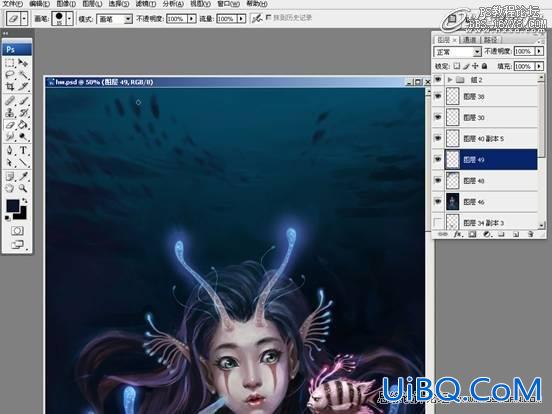Create new layer button
Viewport: 552px width, 414px height.
point(516,234)
